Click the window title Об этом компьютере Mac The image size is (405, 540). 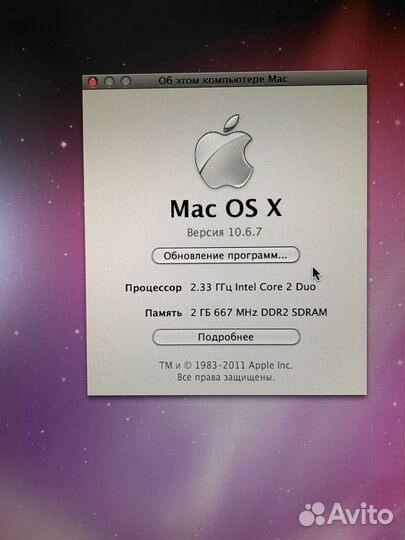tap(223, 80)
